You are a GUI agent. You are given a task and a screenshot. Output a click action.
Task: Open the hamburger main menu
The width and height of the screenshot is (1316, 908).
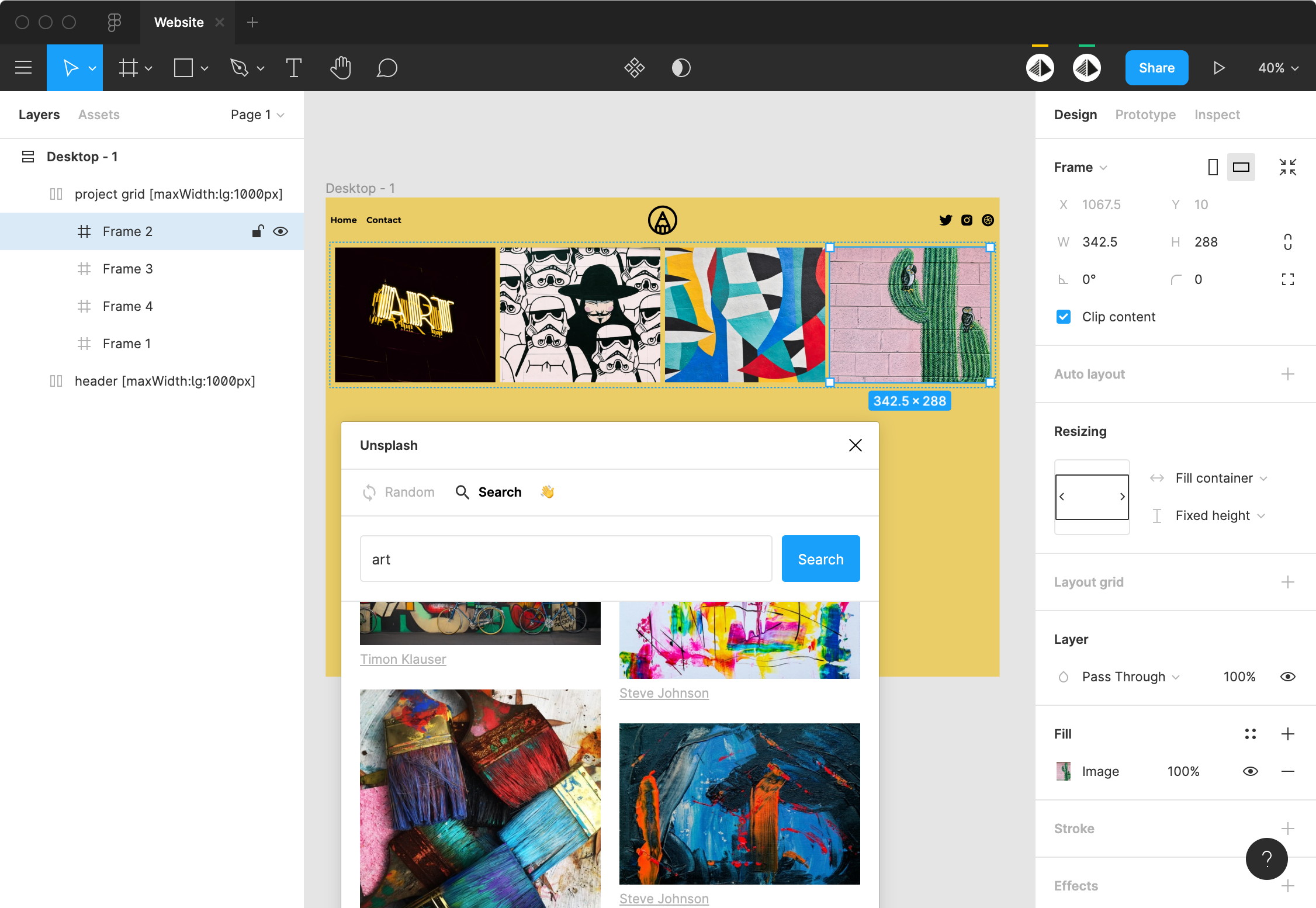[x=23, y=68]
